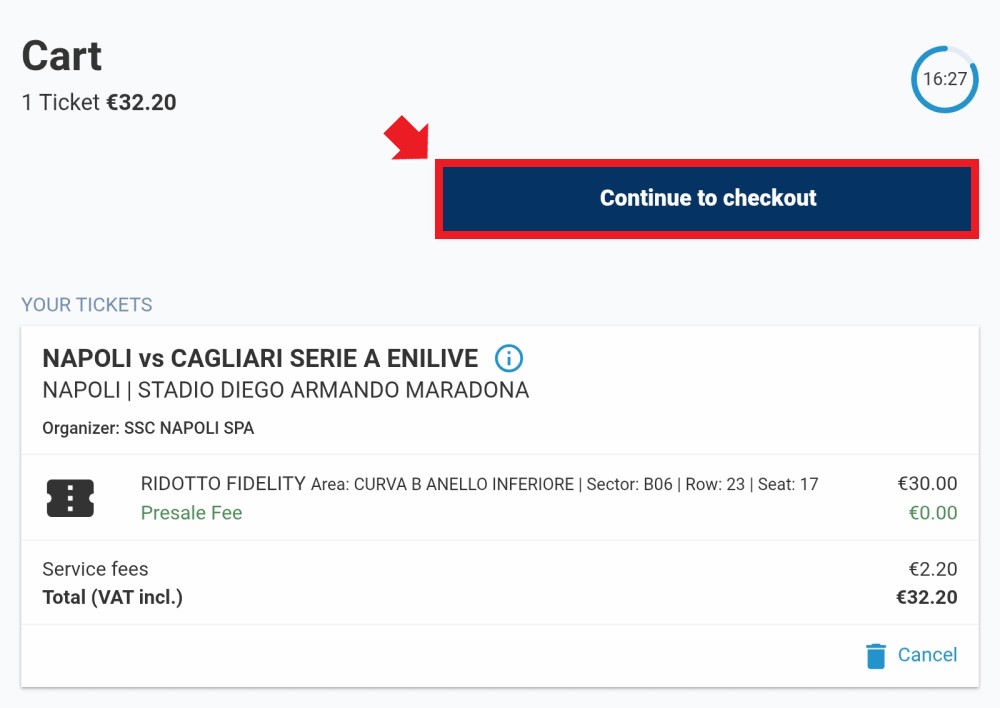Image resolution: width=1000 pixels, height=708 pixels.
Task: Click the Total (VAT incl.) label
Action: (x=112, y=598)
